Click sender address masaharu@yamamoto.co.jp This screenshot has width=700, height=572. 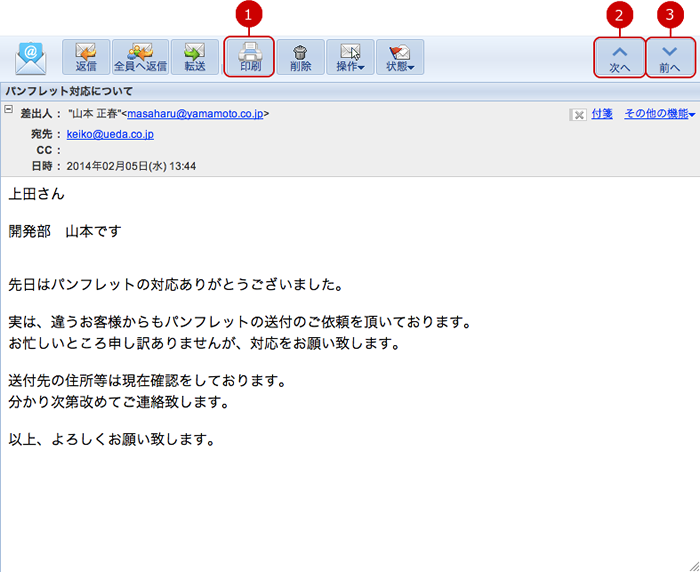click(x=195, y=114)
